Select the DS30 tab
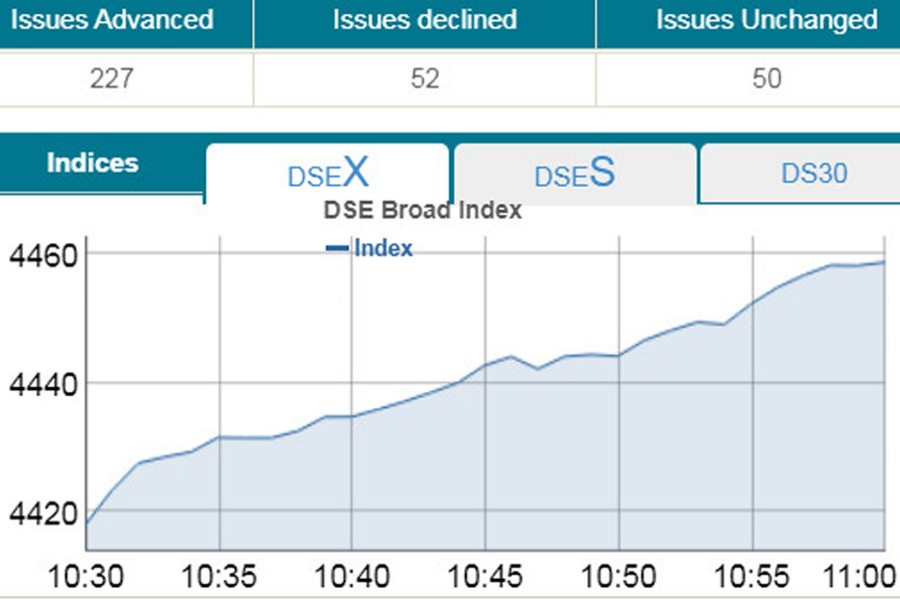 (x=814, y=173)
